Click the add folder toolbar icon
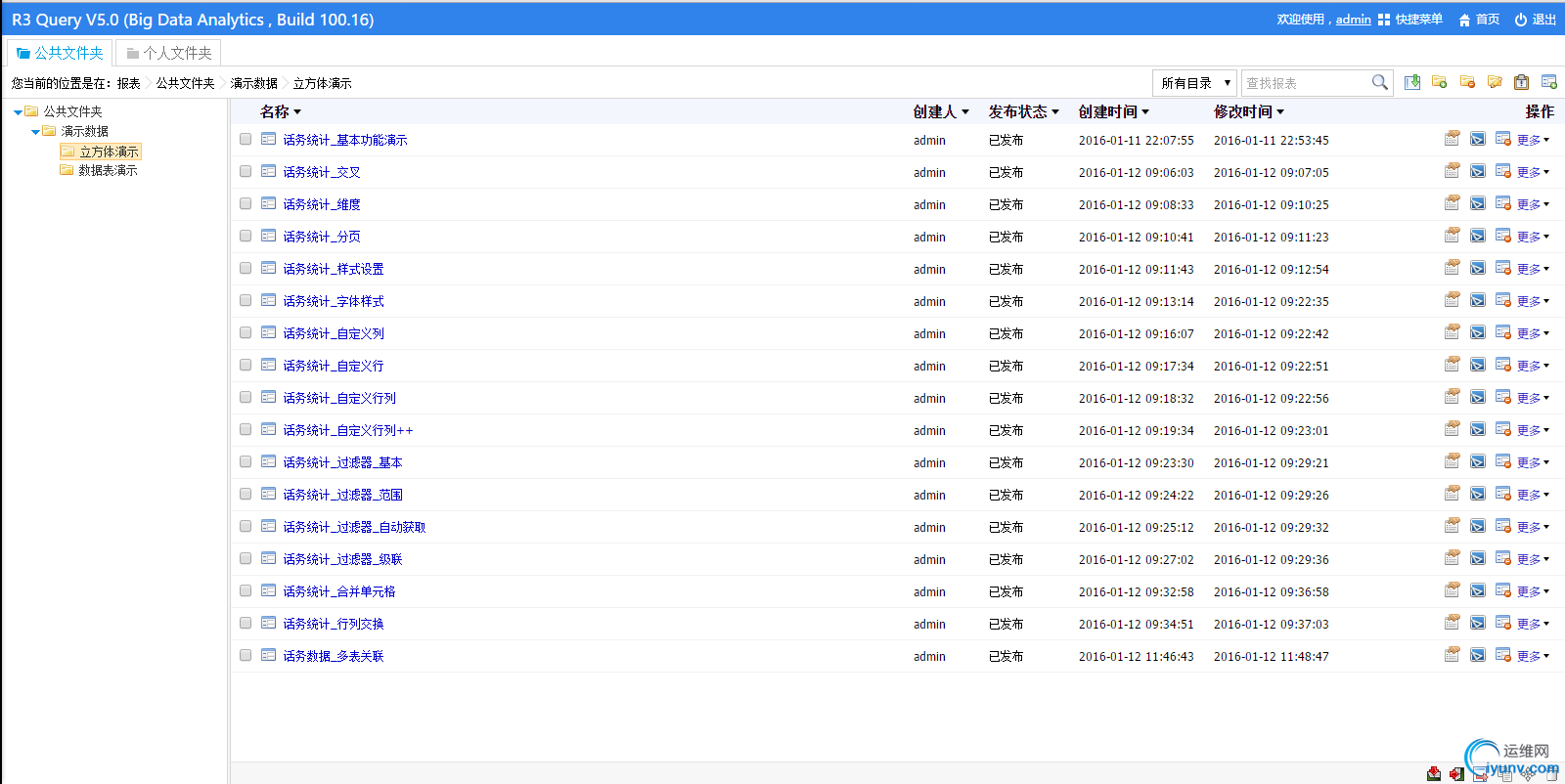1565x784 pixels. (x=1440, y=82)
